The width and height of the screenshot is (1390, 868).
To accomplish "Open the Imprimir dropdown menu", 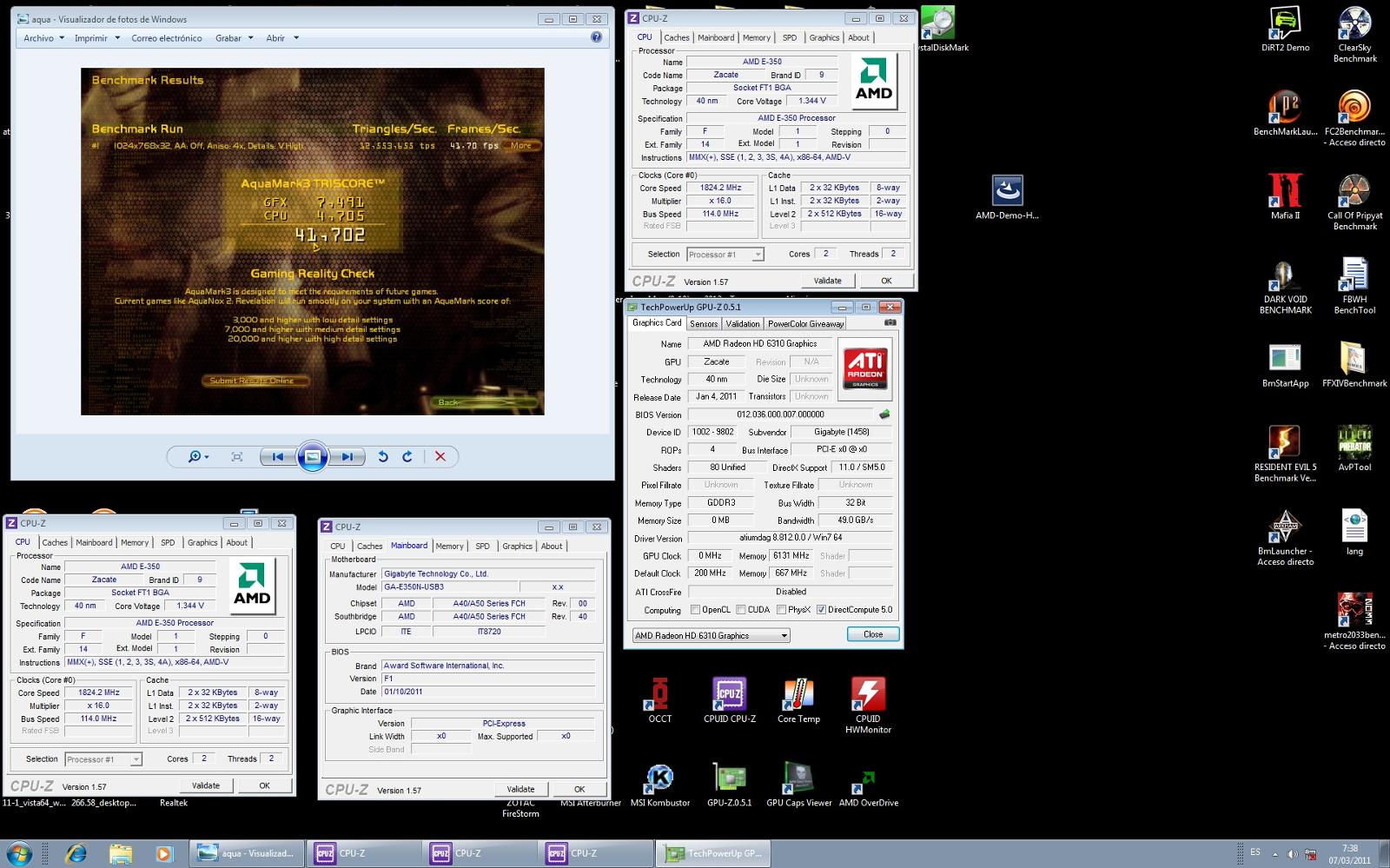I will pos(96,38).
